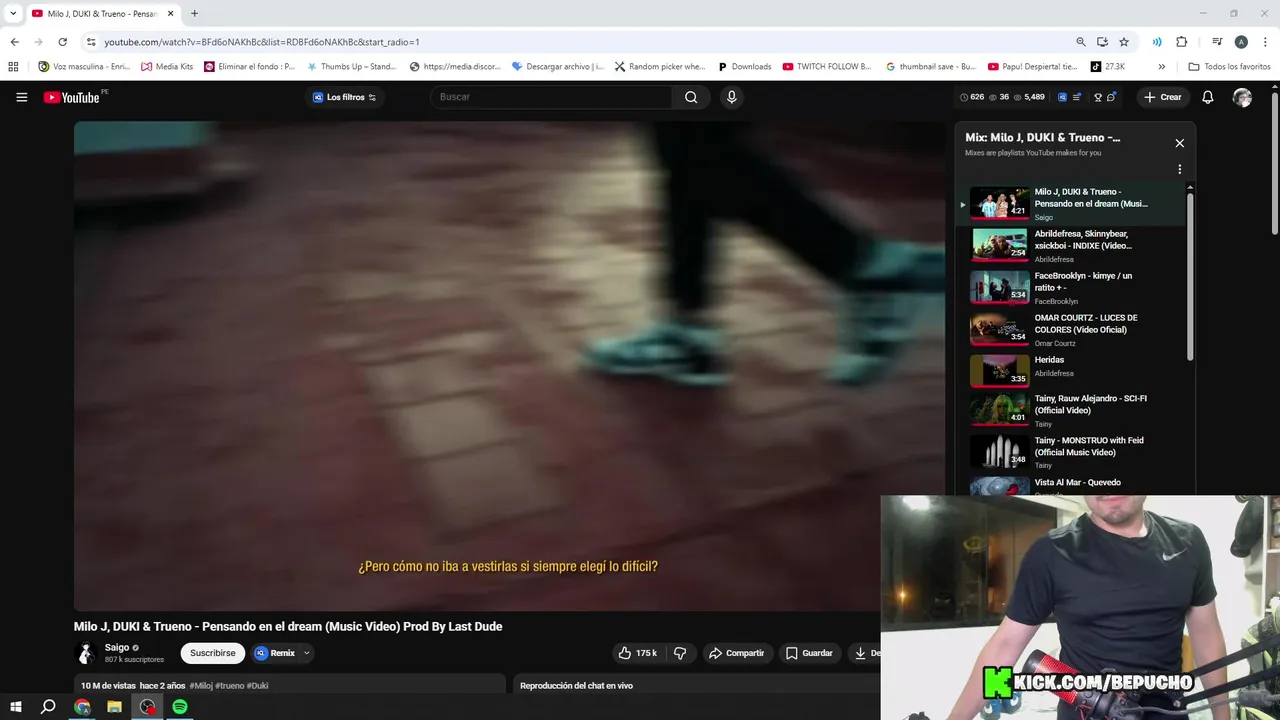The image size is (1280, 720).
Task: Open the Downloads bookmark
Action: pyautogui.click(x=744, y=67)
